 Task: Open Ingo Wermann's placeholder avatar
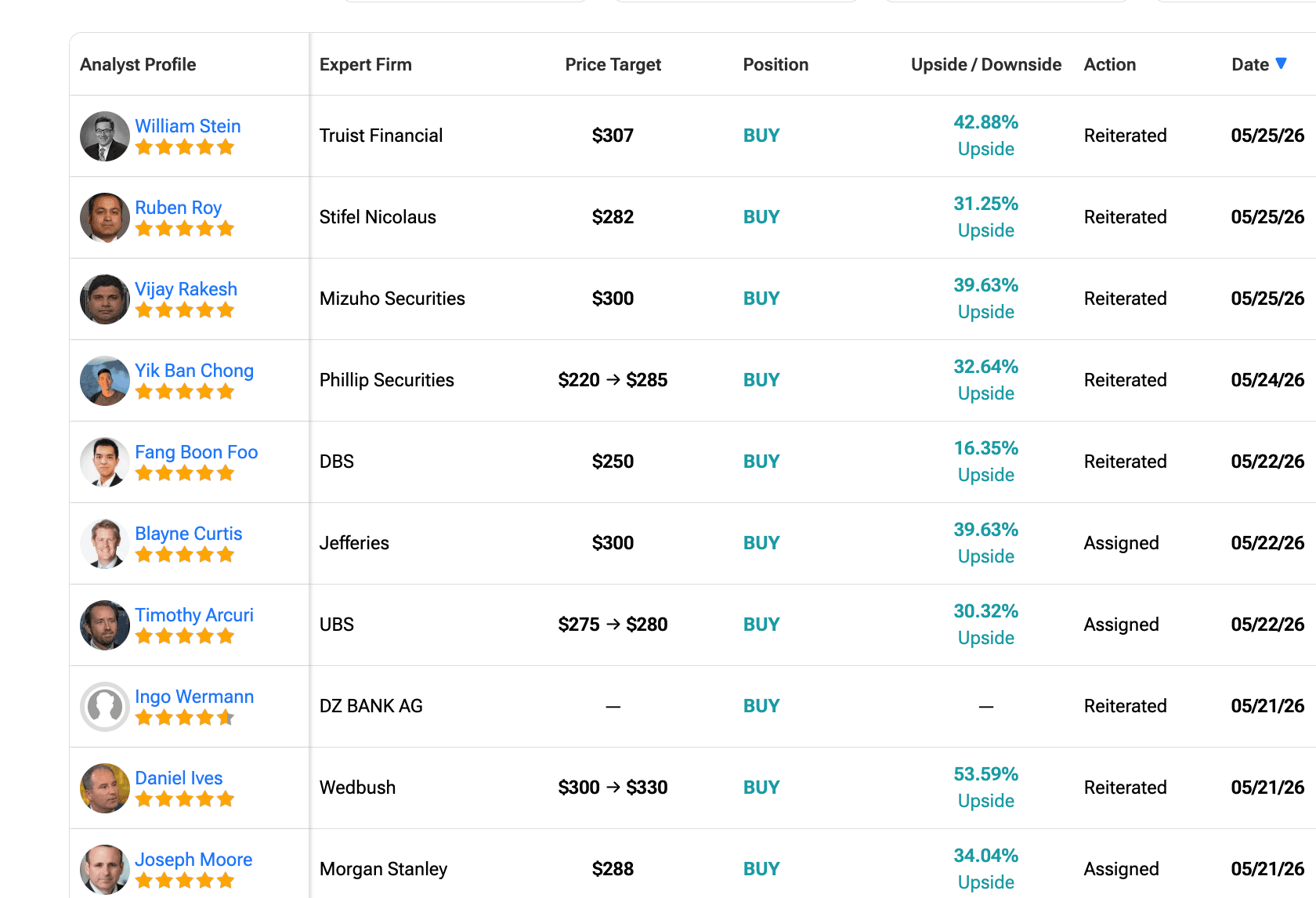[105, 707]
